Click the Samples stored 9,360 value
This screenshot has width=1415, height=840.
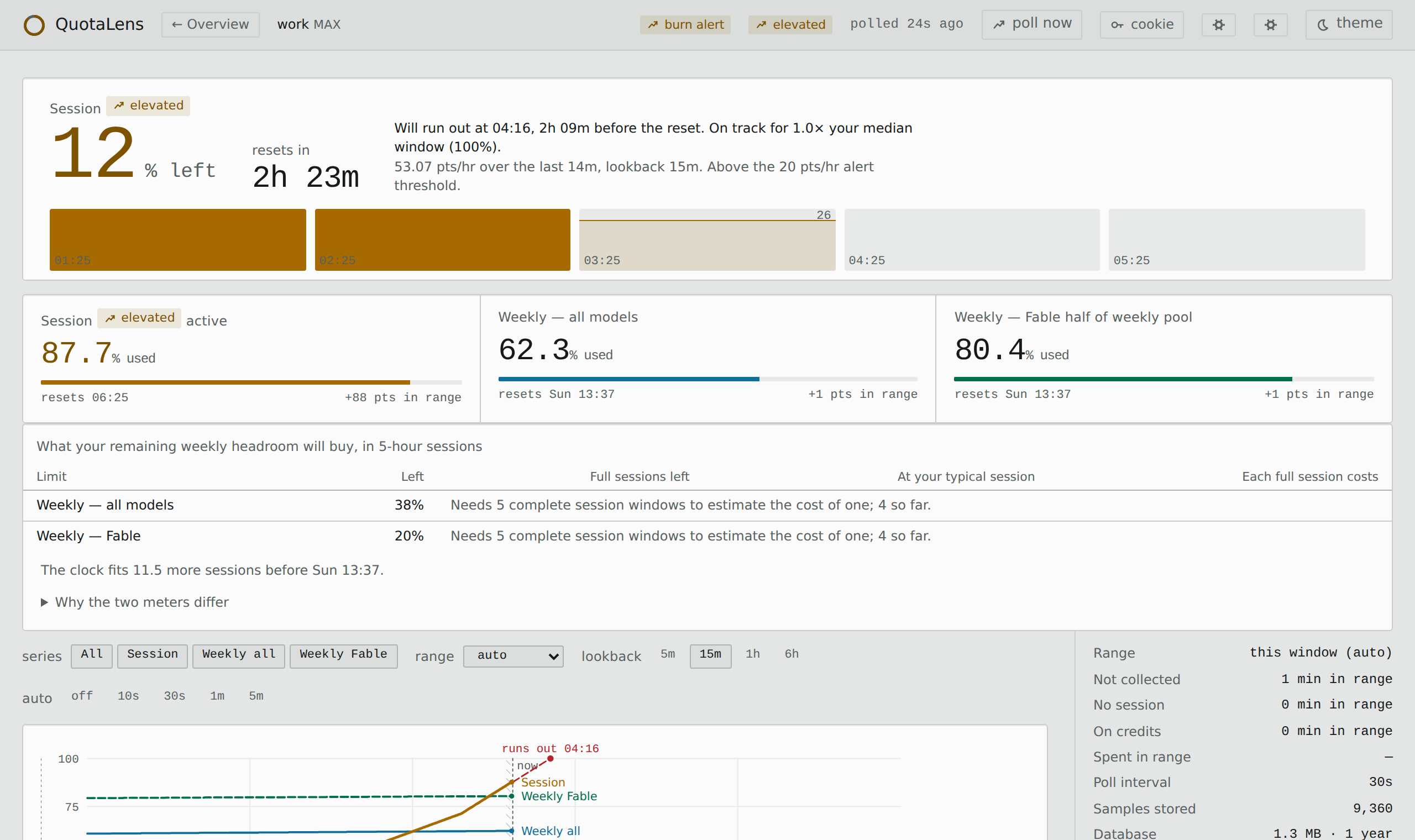1372,809
